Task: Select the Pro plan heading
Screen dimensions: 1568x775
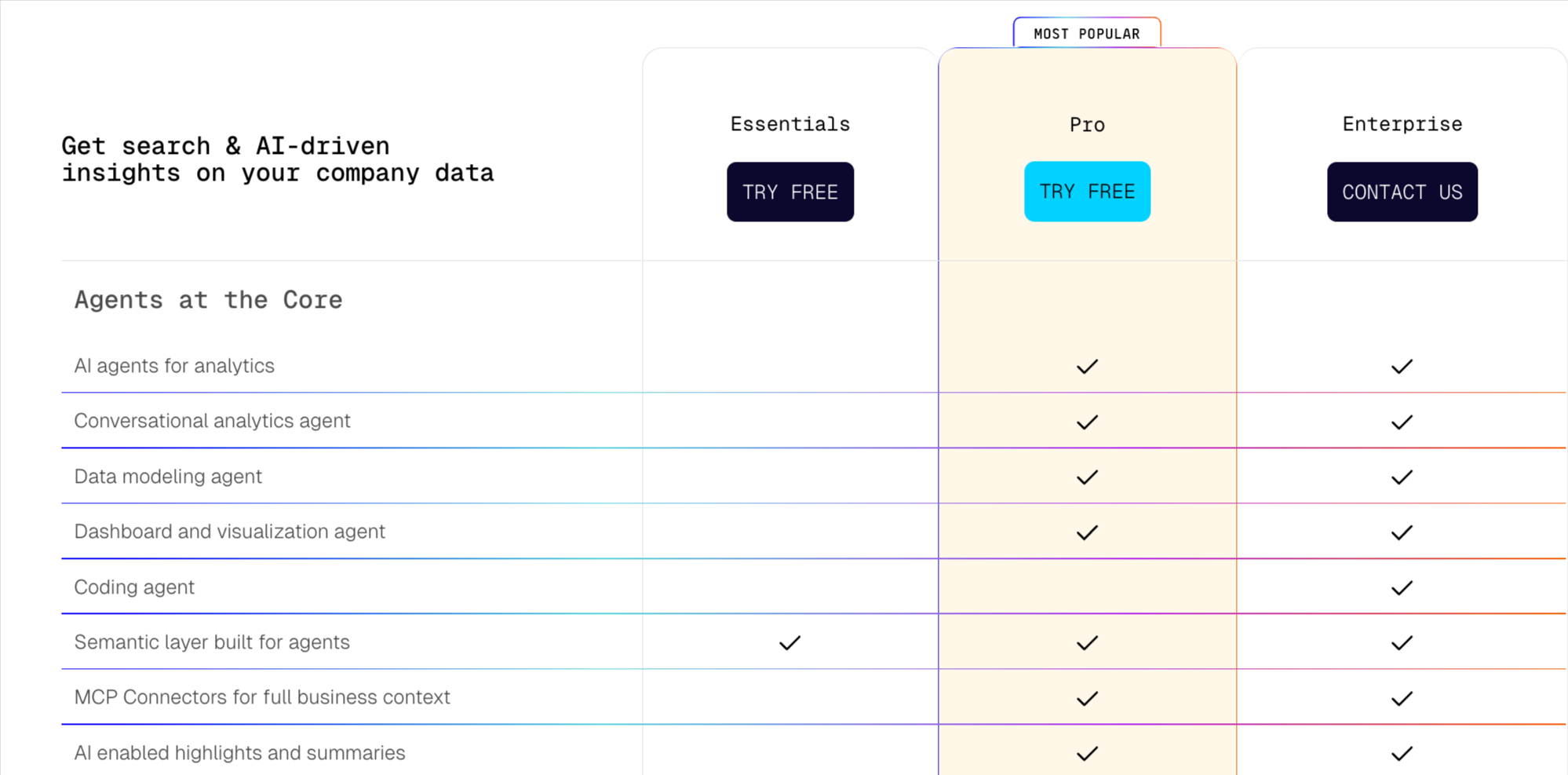Action: 1087,125
